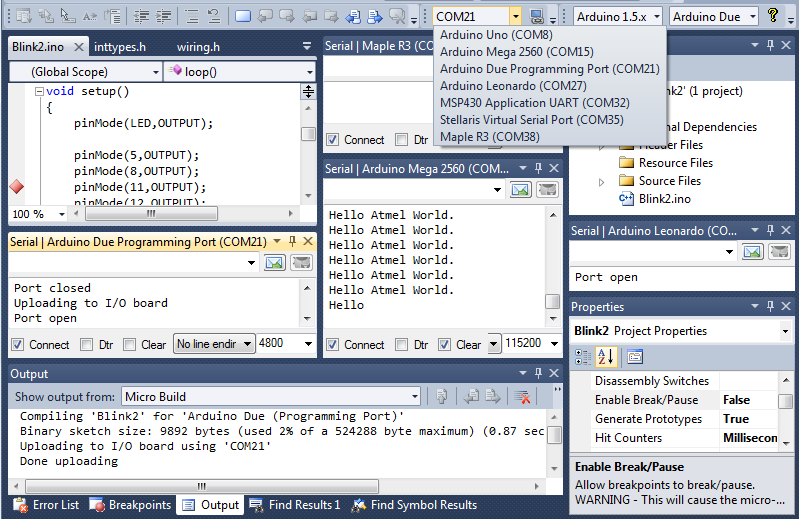Screen dimensions: 799x519
Task: Click the Uncomment Selected Lines icon
Action: (214, 16)
